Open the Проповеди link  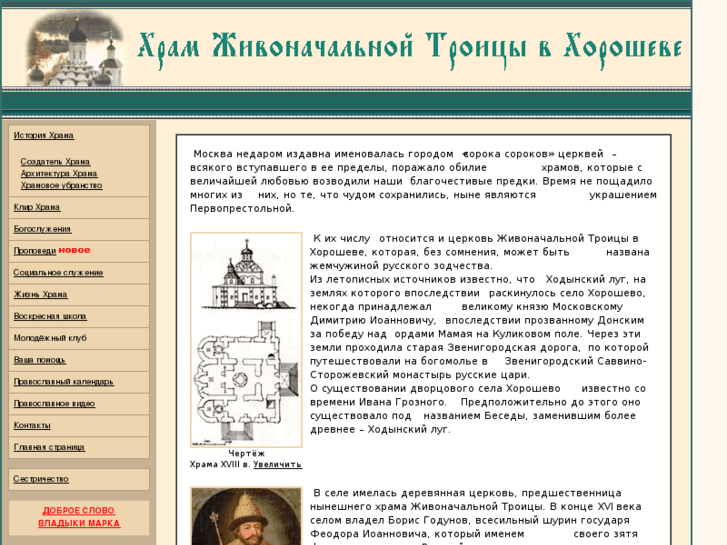(x=35, y=251)
